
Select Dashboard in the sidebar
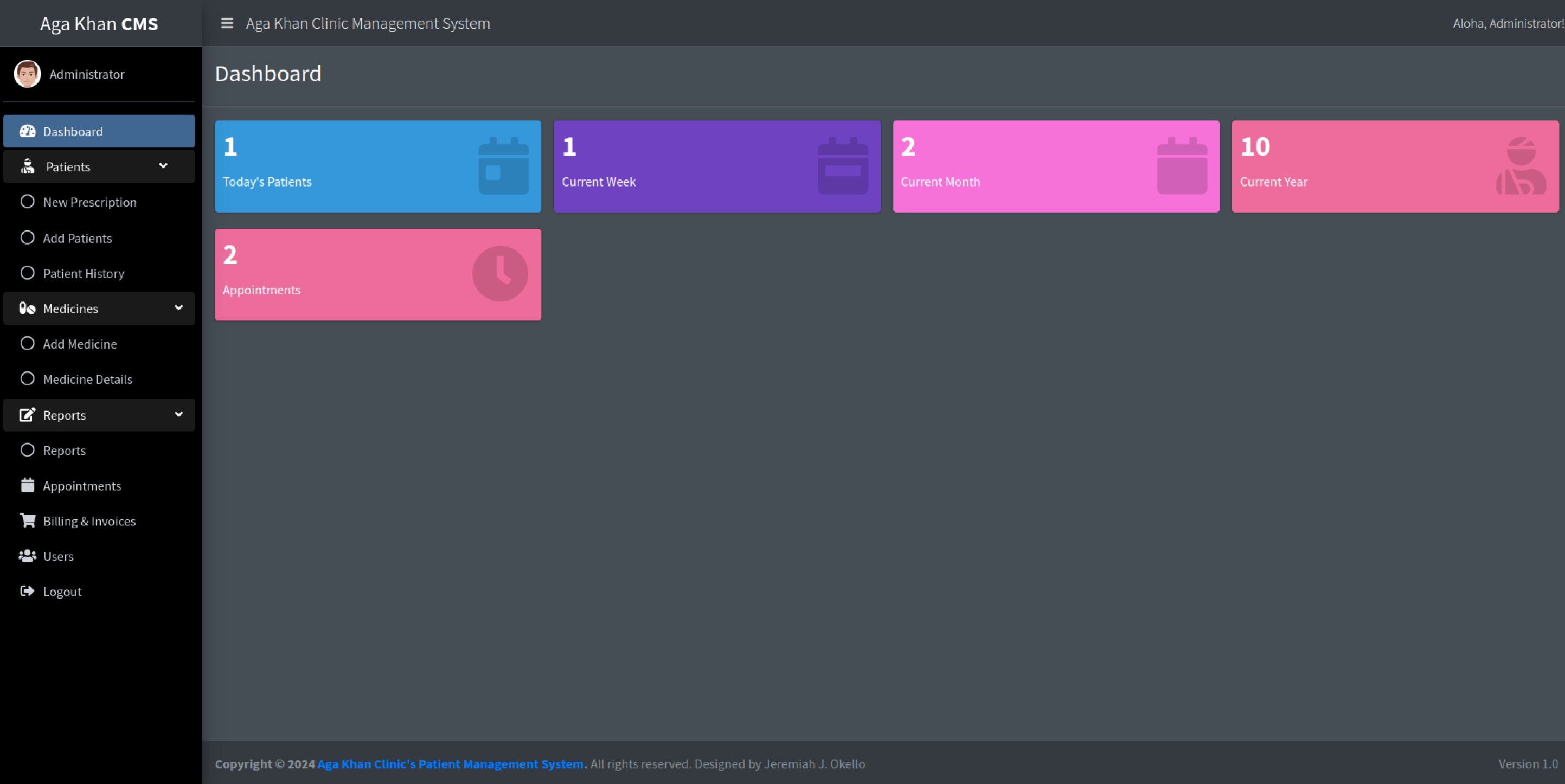99,131
